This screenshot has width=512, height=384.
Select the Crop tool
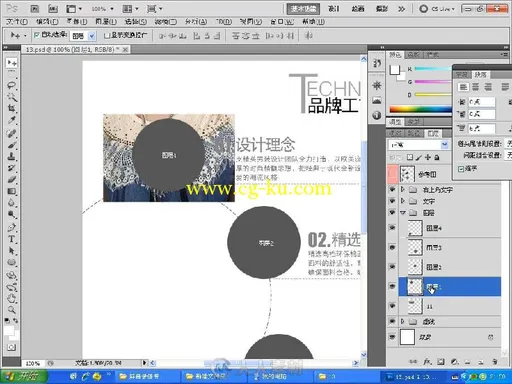pos(12,108)
